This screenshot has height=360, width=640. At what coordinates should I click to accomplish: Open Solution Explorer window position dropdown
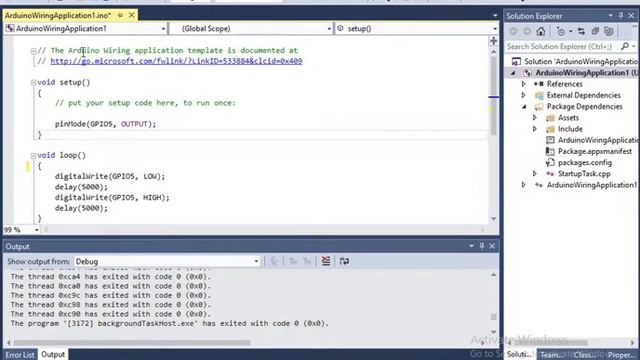click(x=611, y=16)
